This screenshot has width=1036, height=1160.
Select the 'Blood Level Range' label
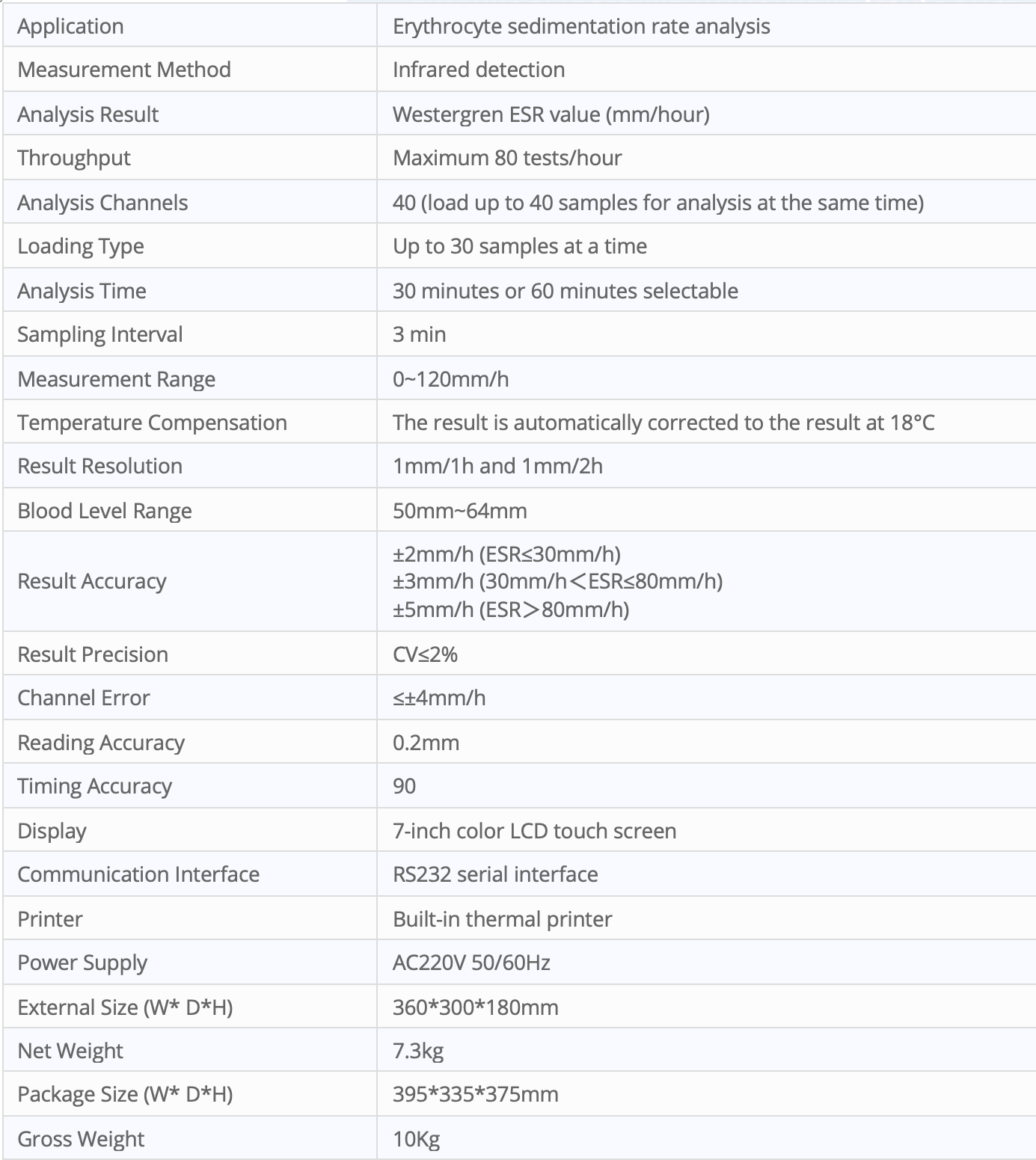tap(105, 511)
